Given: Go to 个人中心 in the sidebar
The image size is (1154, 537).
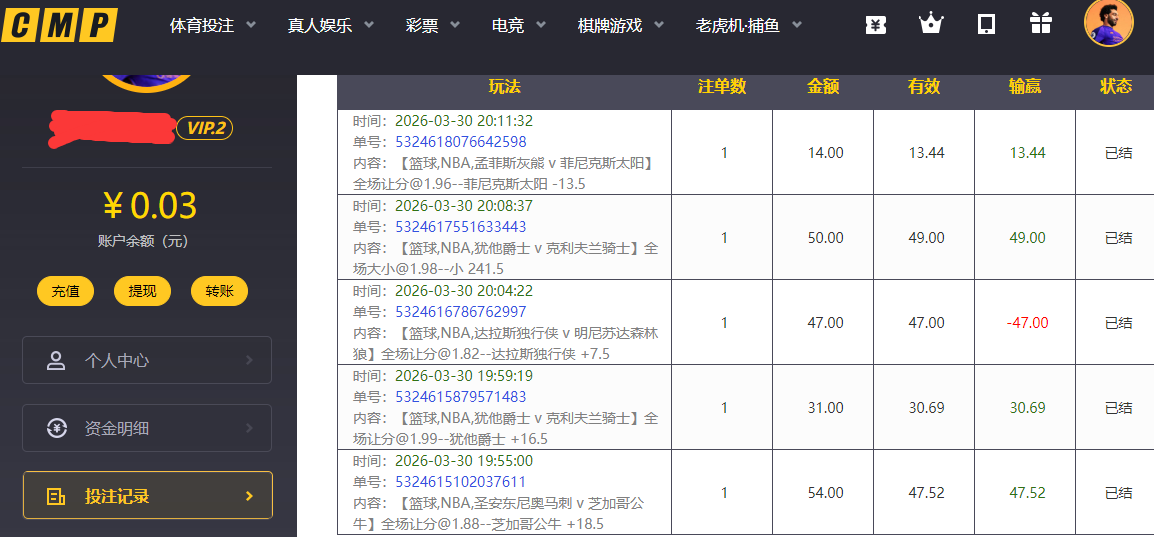Looking at the screenshot, I should click(147, 360).
